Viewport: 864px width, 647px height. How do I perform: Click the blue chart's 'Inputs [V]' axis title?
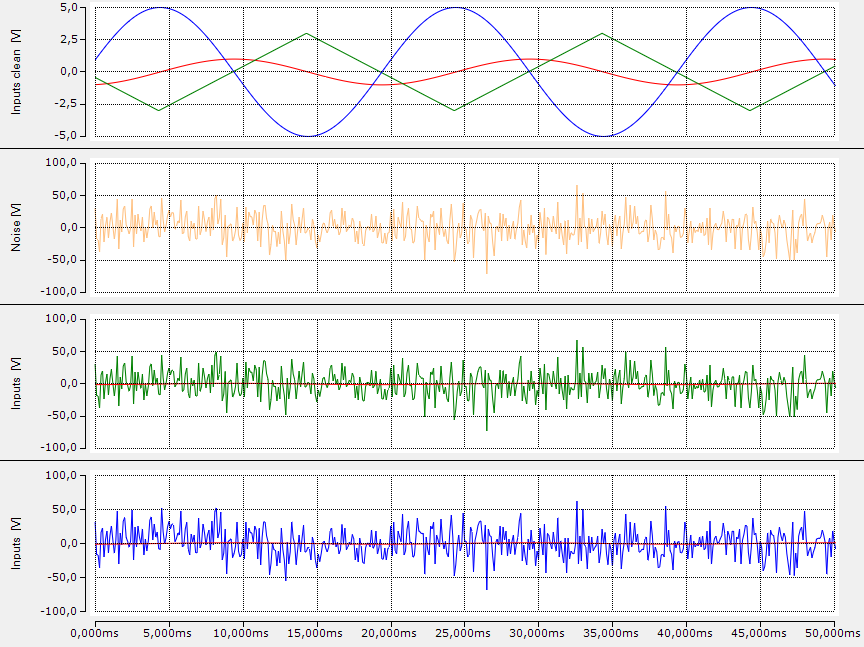pyautogui.click(x=16, y=543)
